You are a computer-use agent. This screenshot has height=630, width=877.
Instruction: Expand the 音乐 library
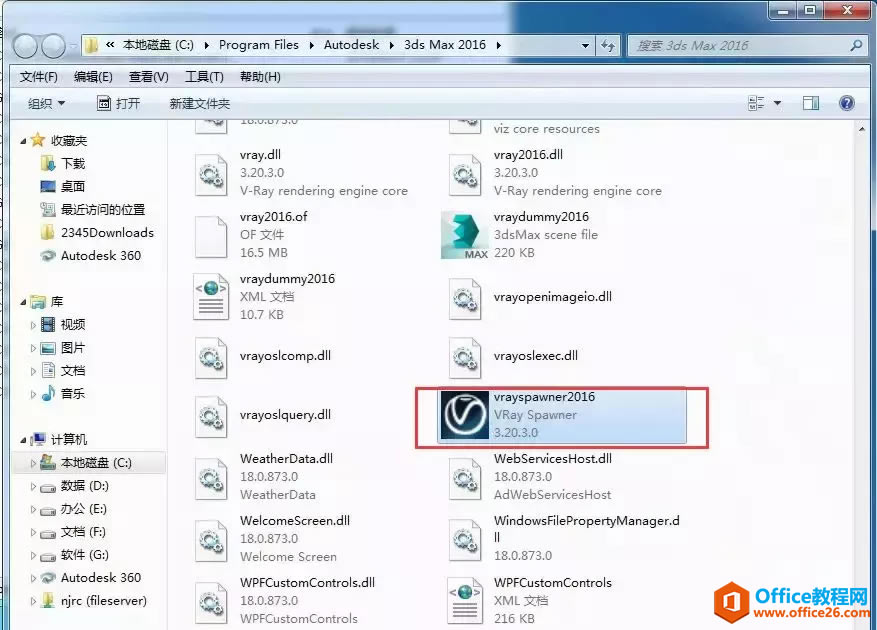pos(33,394)
